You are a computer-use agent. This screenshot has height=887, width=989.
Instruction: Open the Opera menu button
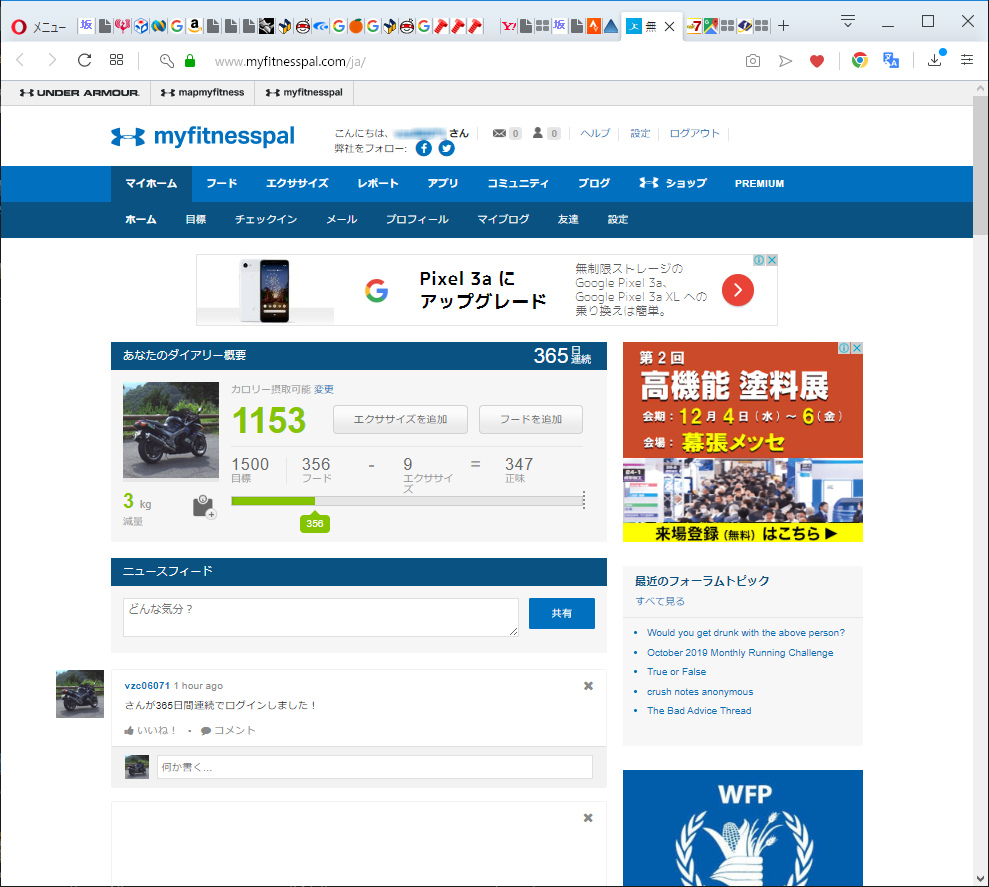pyautogui.click(x=39, y=26)
